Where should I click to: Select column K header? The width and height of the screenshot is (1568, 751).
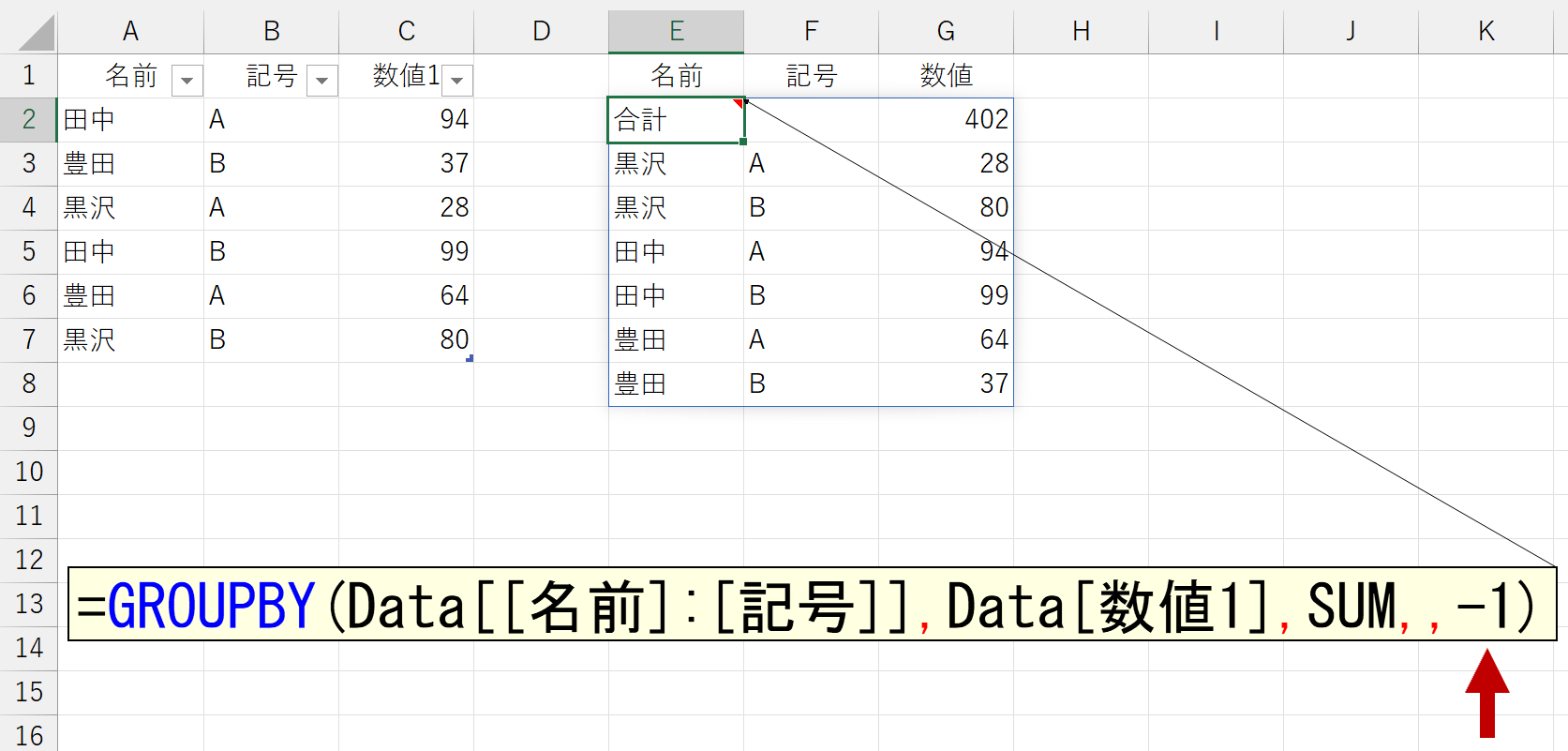(1486, 31)
